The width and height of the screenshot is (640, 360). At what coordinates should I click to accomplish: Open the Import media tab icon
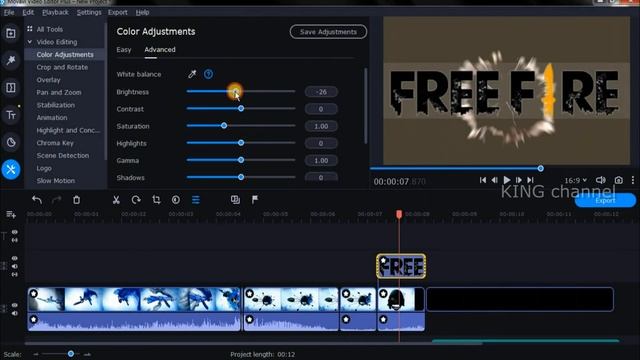[x=11, y=33]
